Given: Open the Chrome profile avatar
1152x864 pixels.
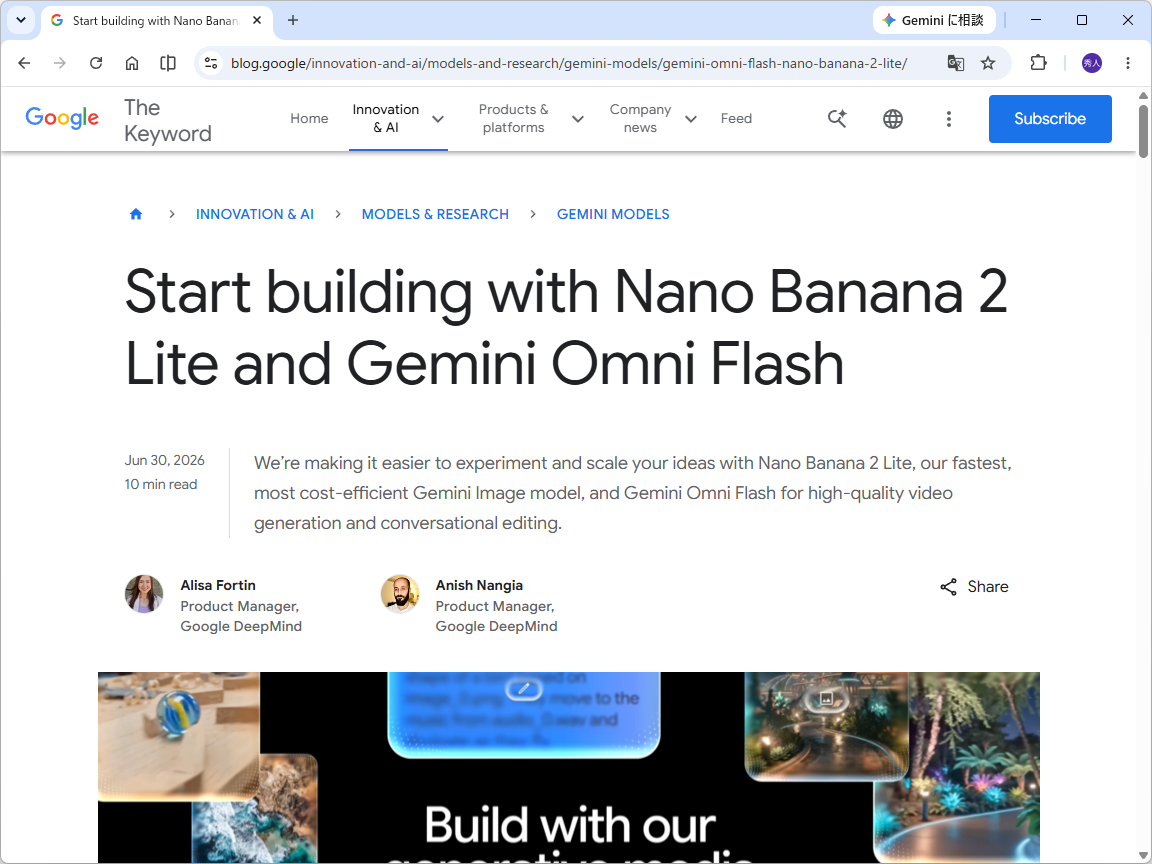Looking at the screenshot, I should point(1092,63).
